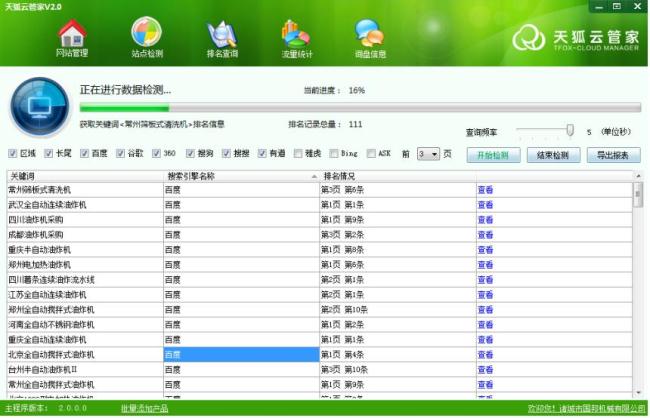Select keyword cell 常州全自动搅拌式油炸机
This screenshot has height=418, width=650.
(85, 384)
